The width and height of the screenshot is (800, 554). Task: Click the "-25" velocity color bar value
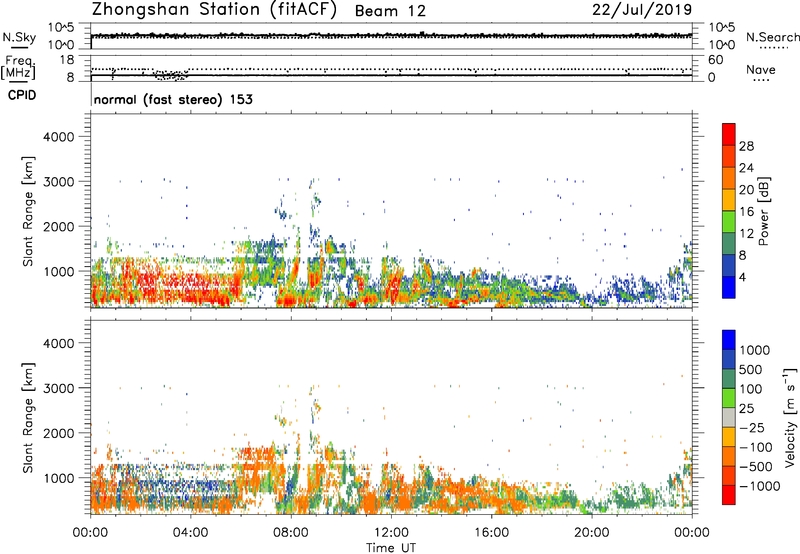751,428
